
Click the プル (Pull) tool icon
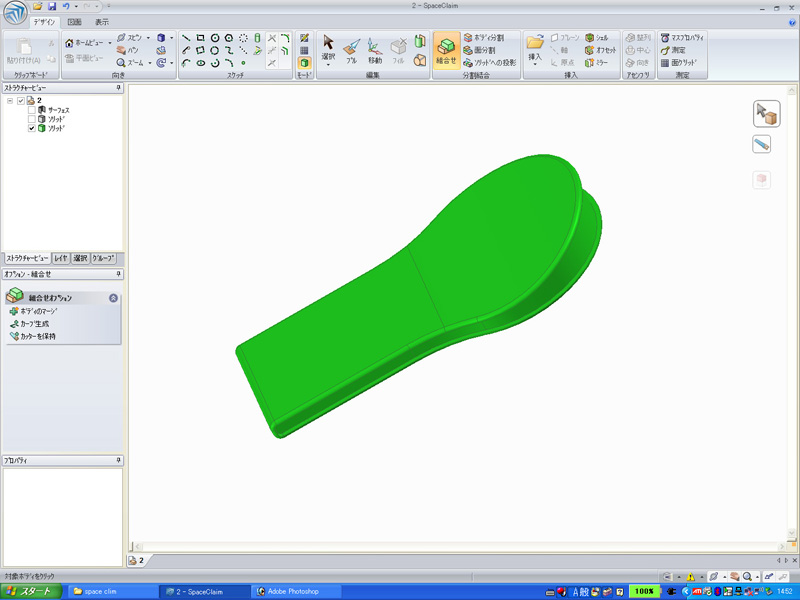click(x=351, y=48)
